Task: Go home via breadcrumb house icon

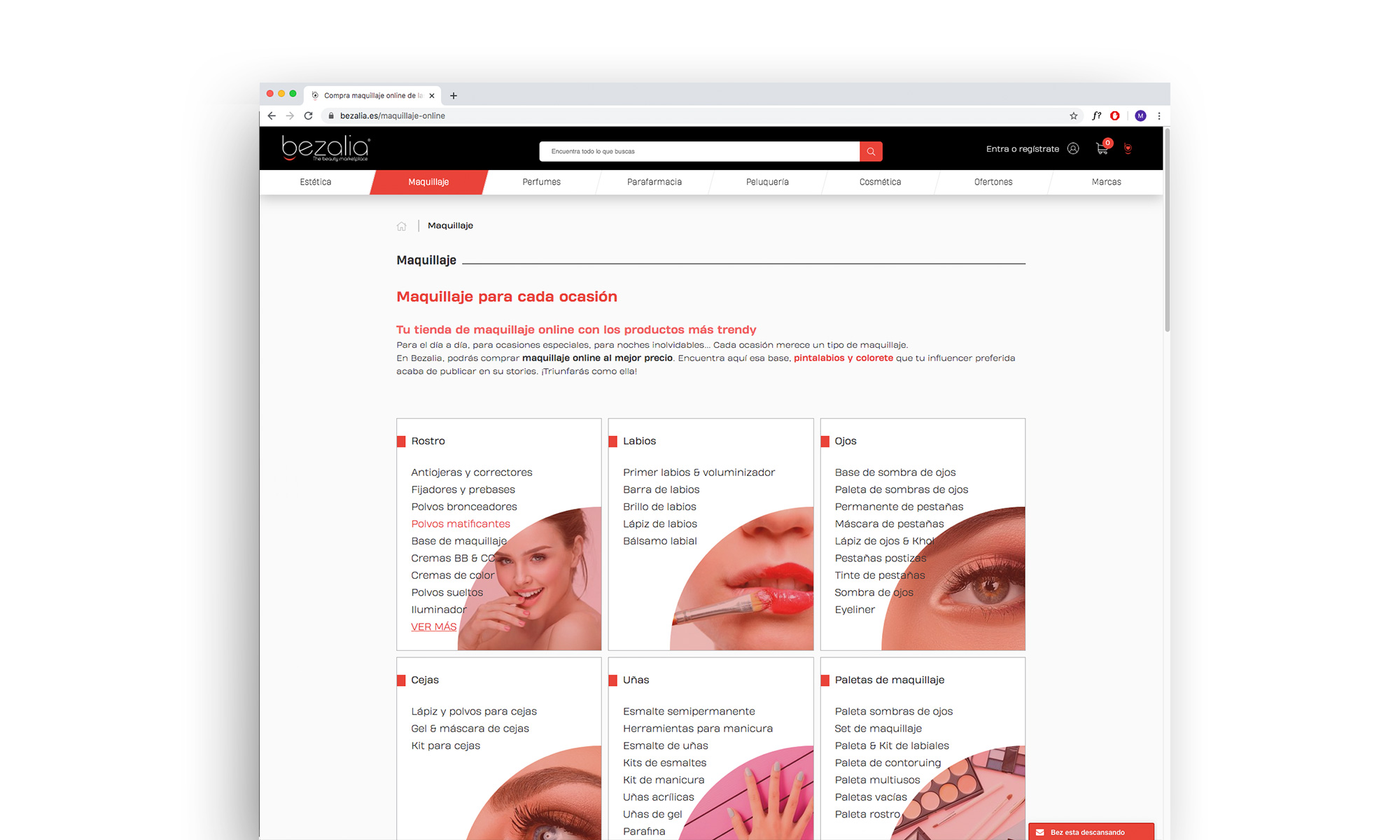Action: [402, 226]
